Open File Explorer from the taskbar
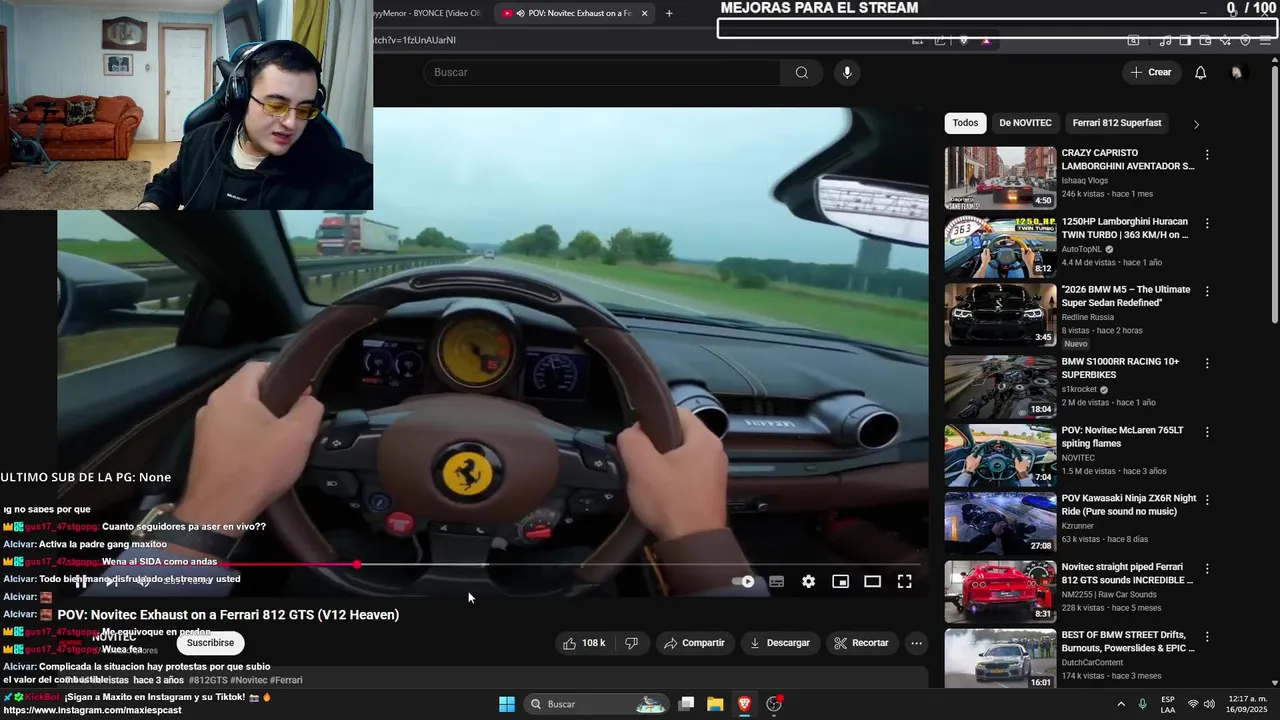 pos(715,704)
